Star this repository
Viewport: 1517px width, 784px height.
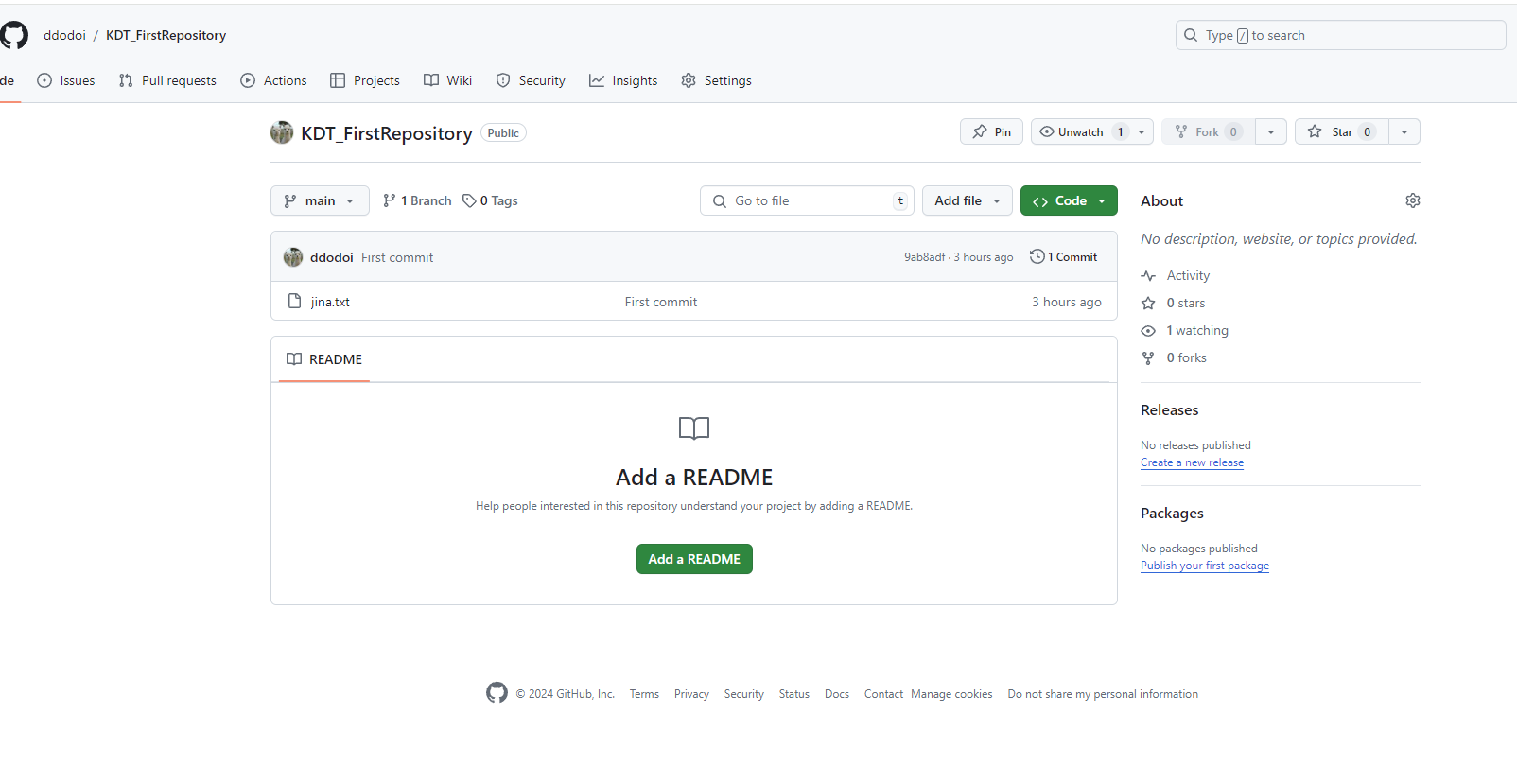coord(1341,131)
